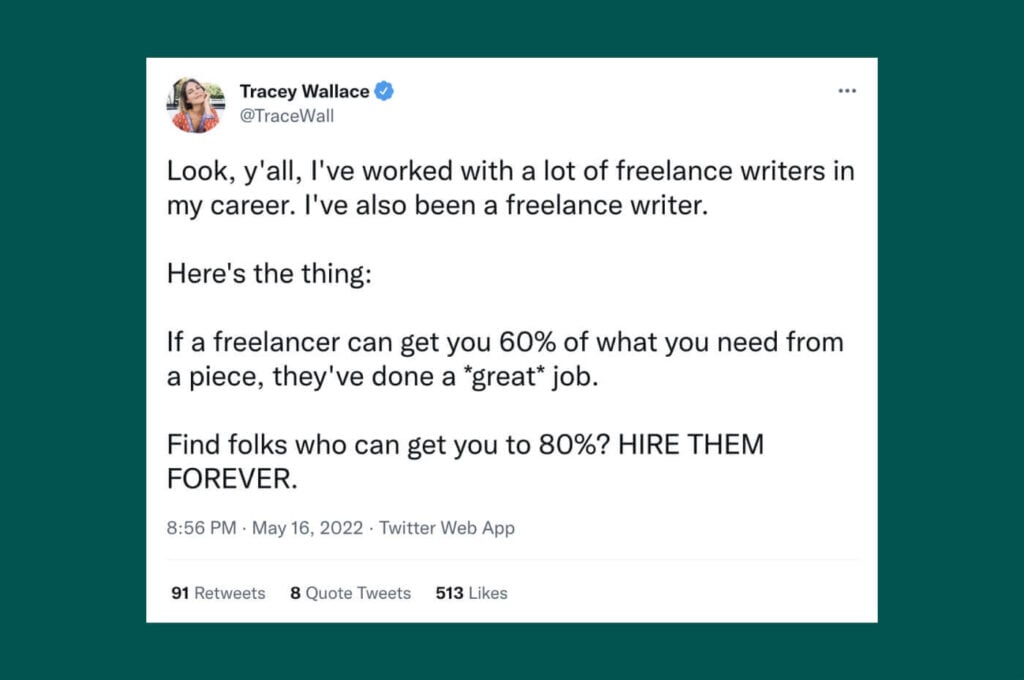Click the Retweets label text
This screenshot has width=1024, height=680.
tap(228, 593)
